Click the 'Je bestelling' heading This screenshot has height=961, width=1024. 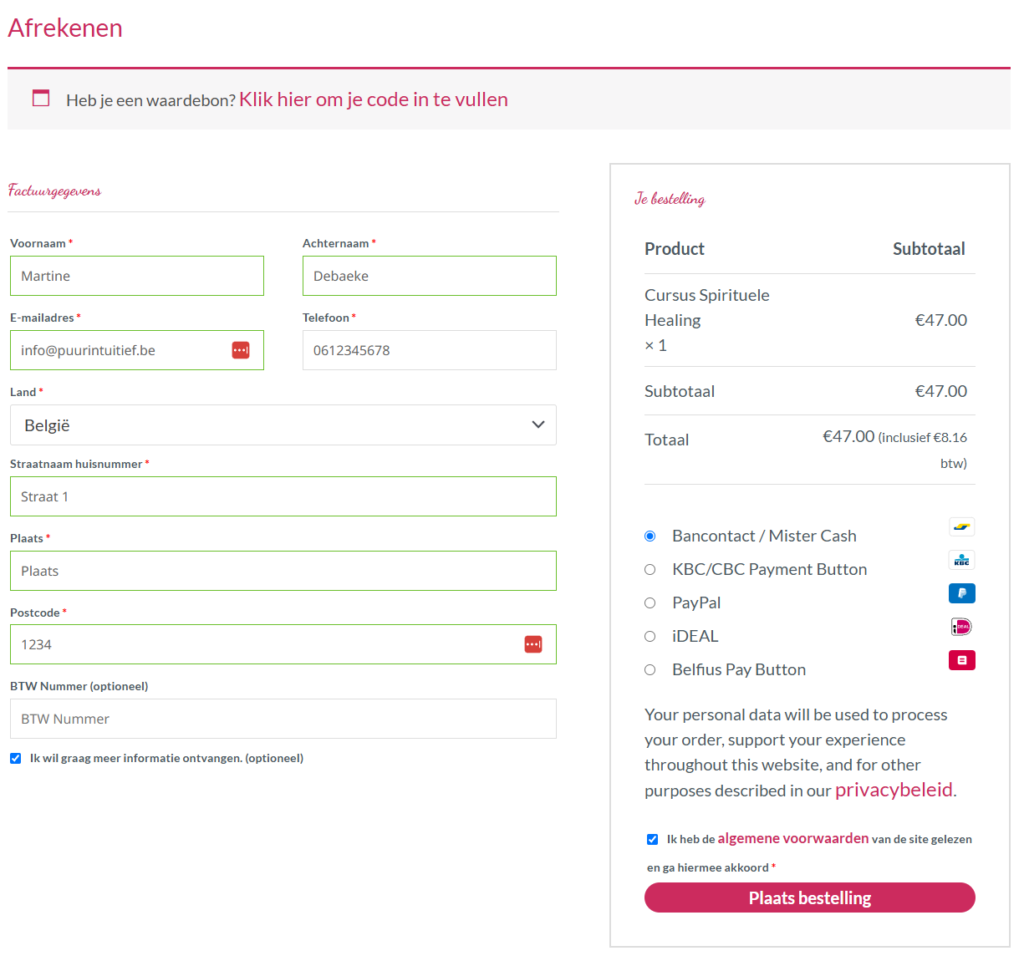(669, 198)
